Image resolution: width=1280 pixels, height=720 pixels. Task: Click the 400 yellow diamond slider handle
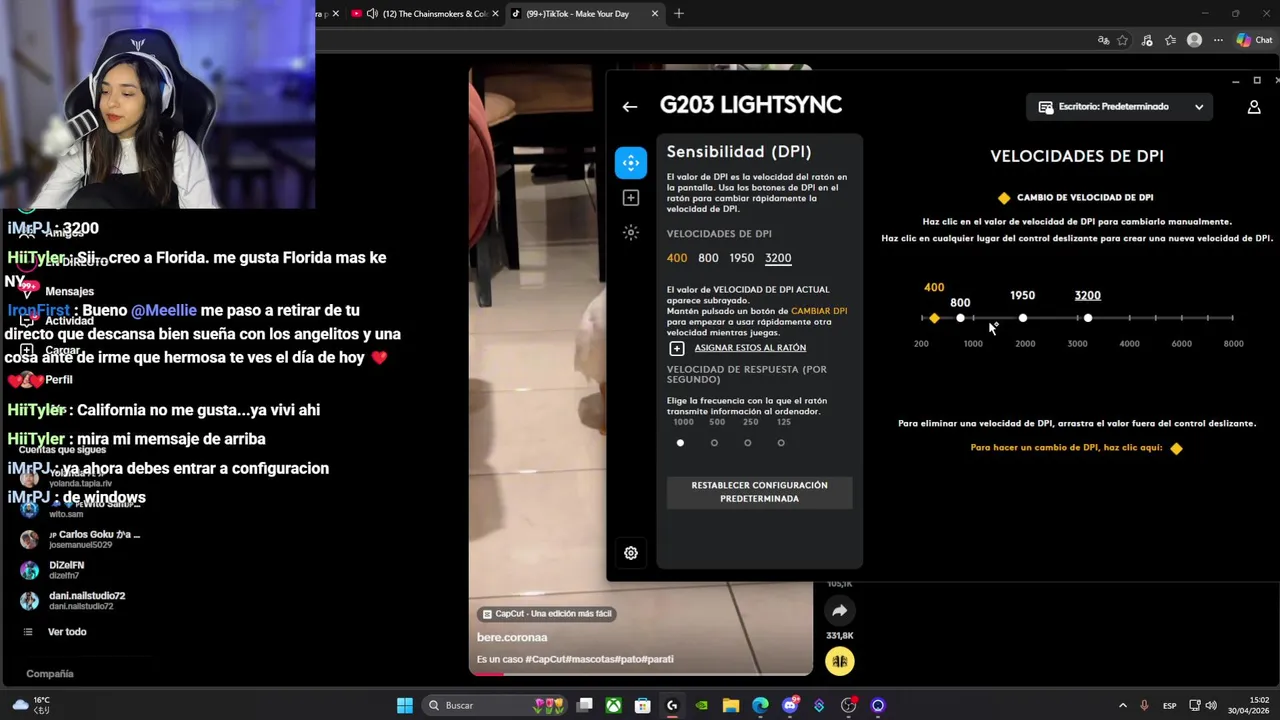[x=934, y=318]
